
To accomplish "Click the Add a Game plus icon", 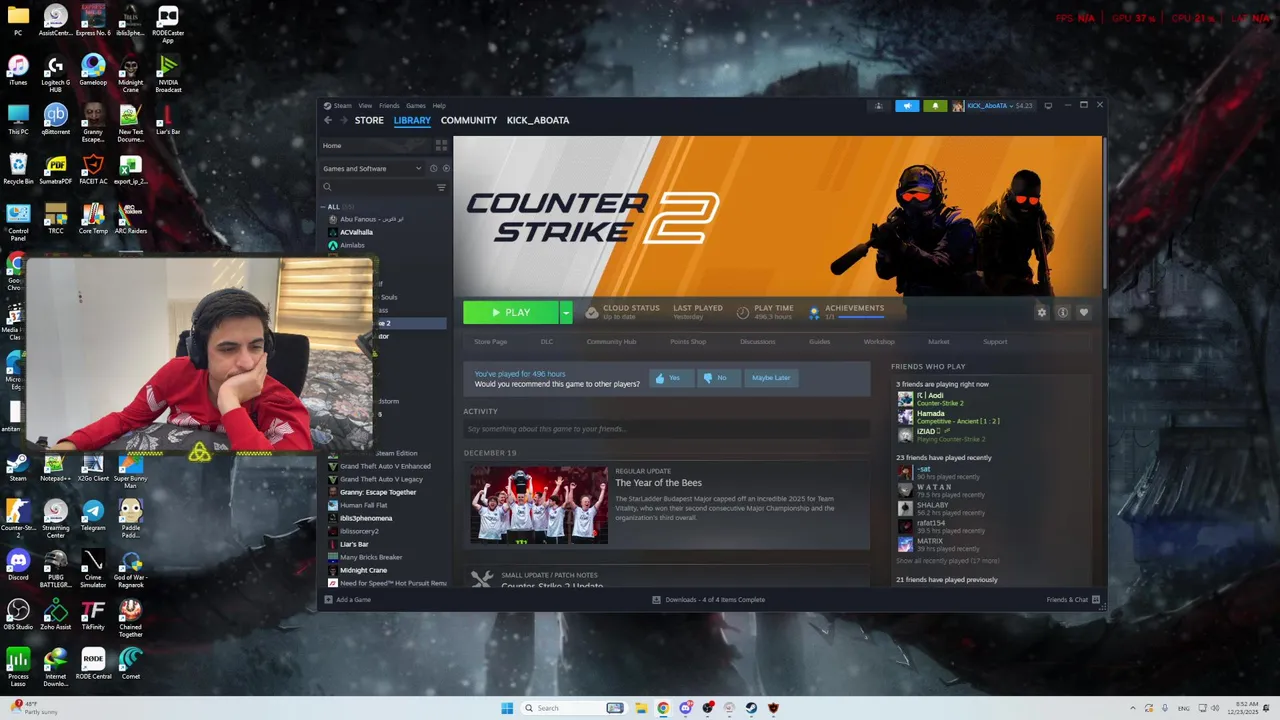I will [x=328, y=600].
